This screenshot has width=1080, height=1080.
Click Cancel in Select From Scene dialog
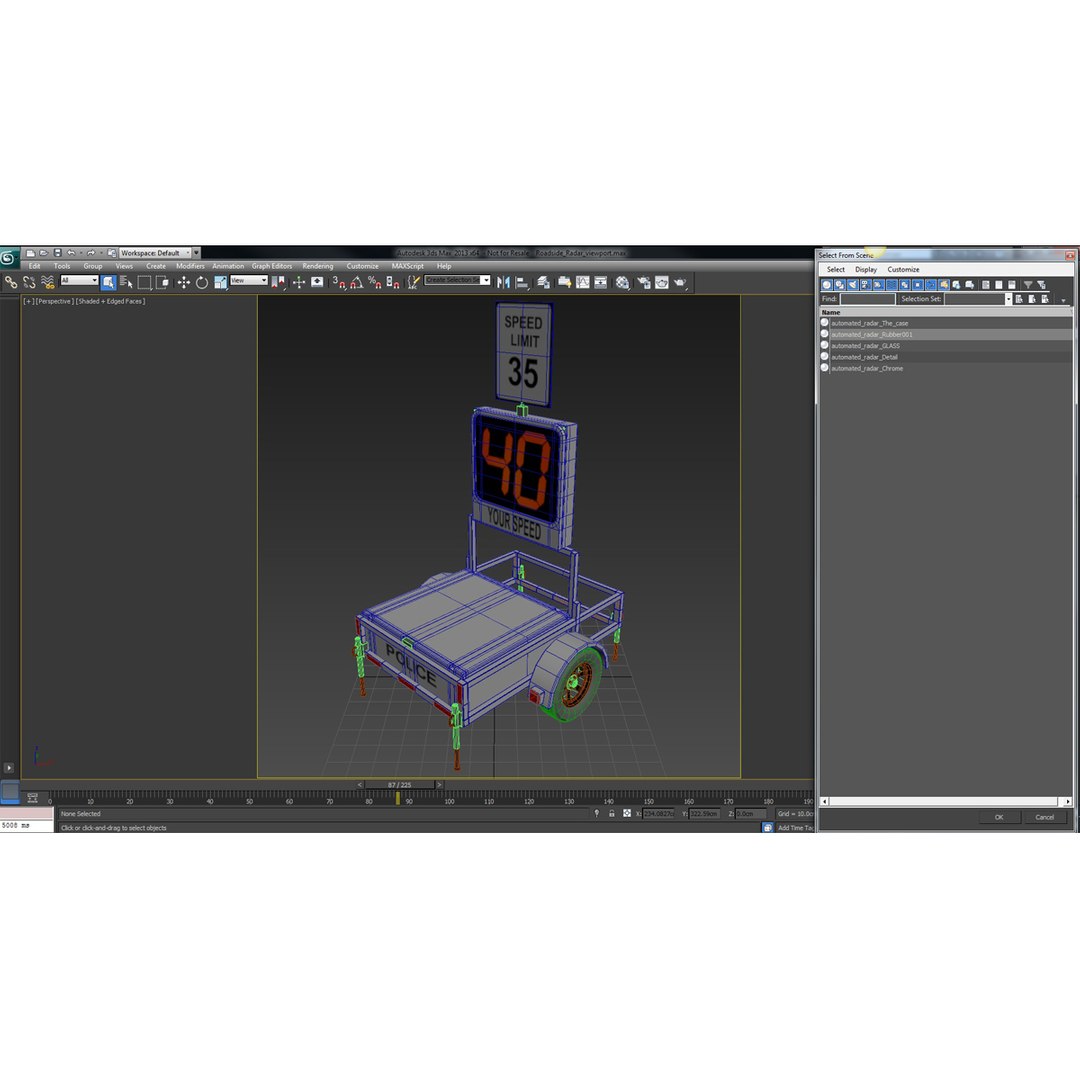coord(1044,817)
